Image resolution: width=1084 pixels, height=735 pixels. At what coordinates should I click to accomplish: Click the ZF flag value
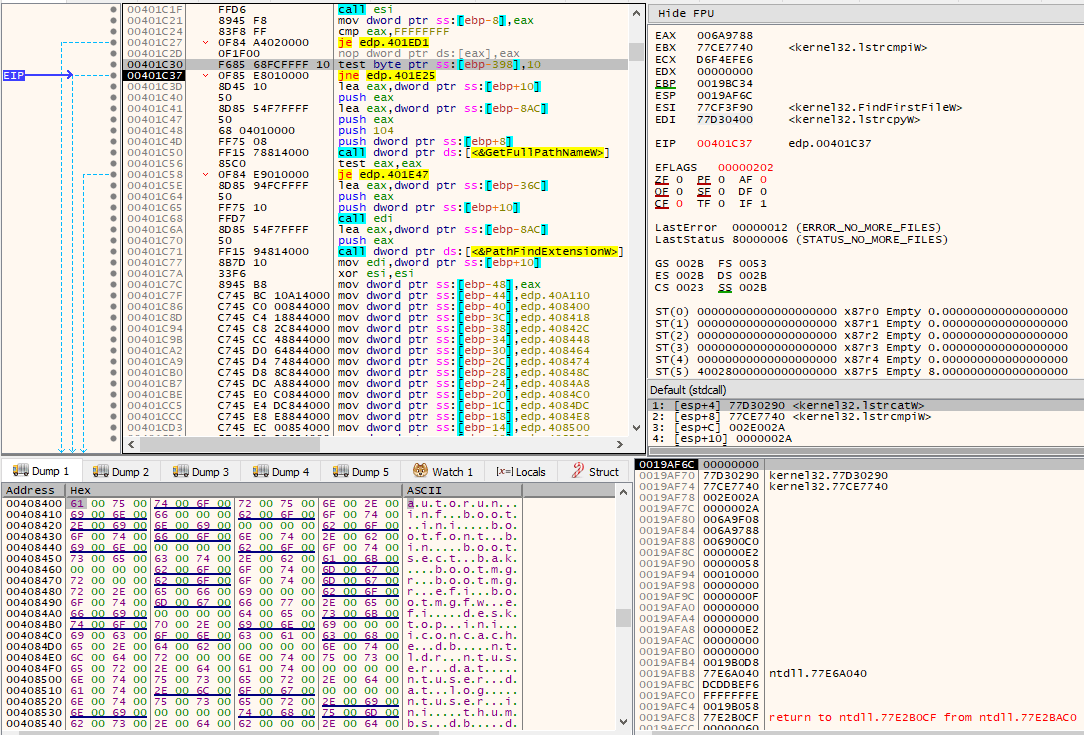[680, 180]
